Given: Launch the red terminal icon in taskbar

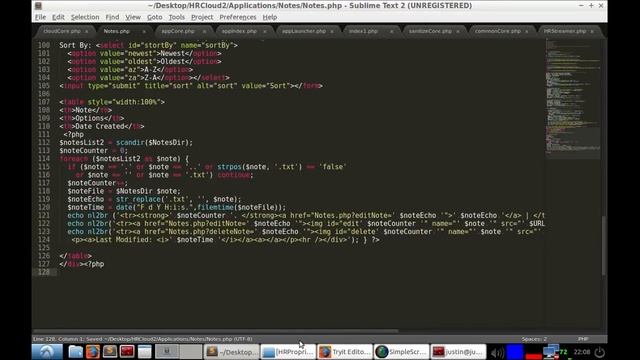Looking at the screenshot, I should click(127, 351).
